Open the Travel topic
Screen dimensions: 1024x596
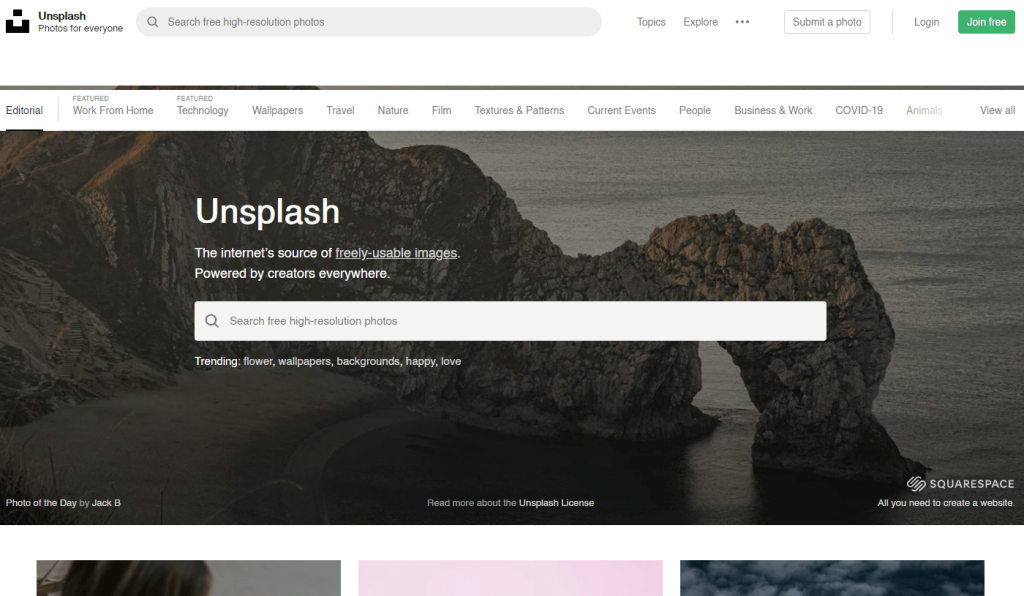[340, 110]
